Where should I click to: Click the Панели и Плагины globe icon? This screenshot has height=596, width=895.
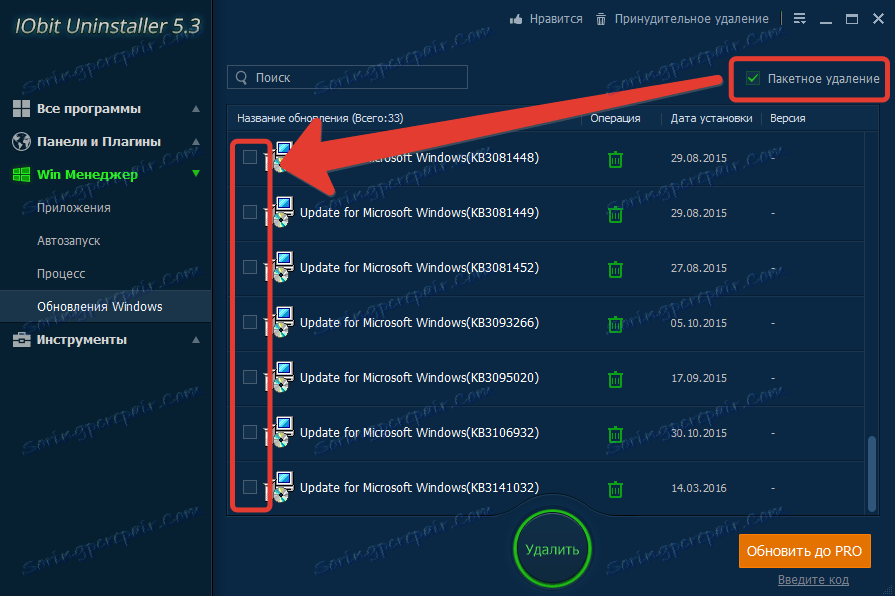point(21,142)
